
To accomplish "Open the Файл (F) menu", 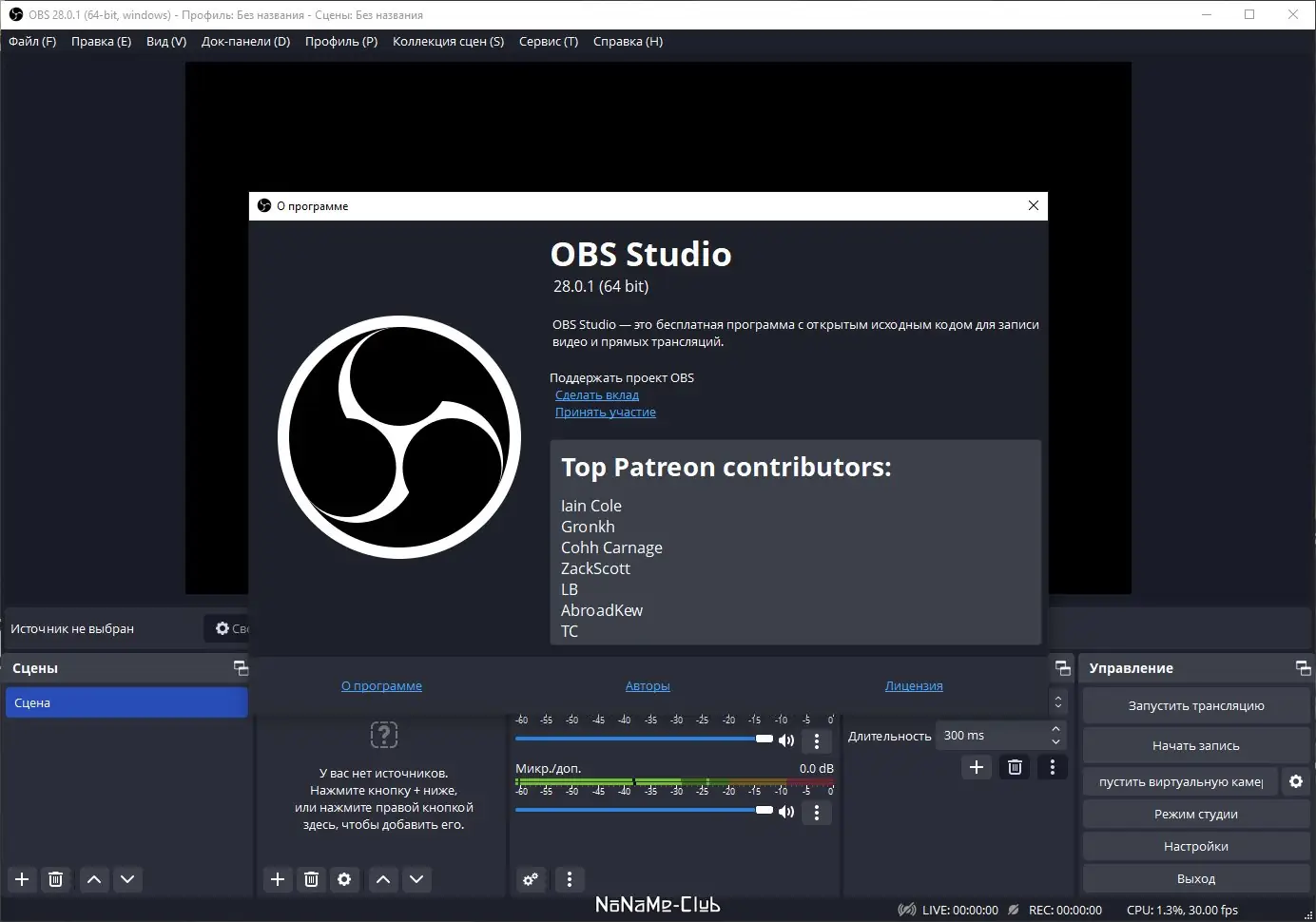I will pos(32,42).
